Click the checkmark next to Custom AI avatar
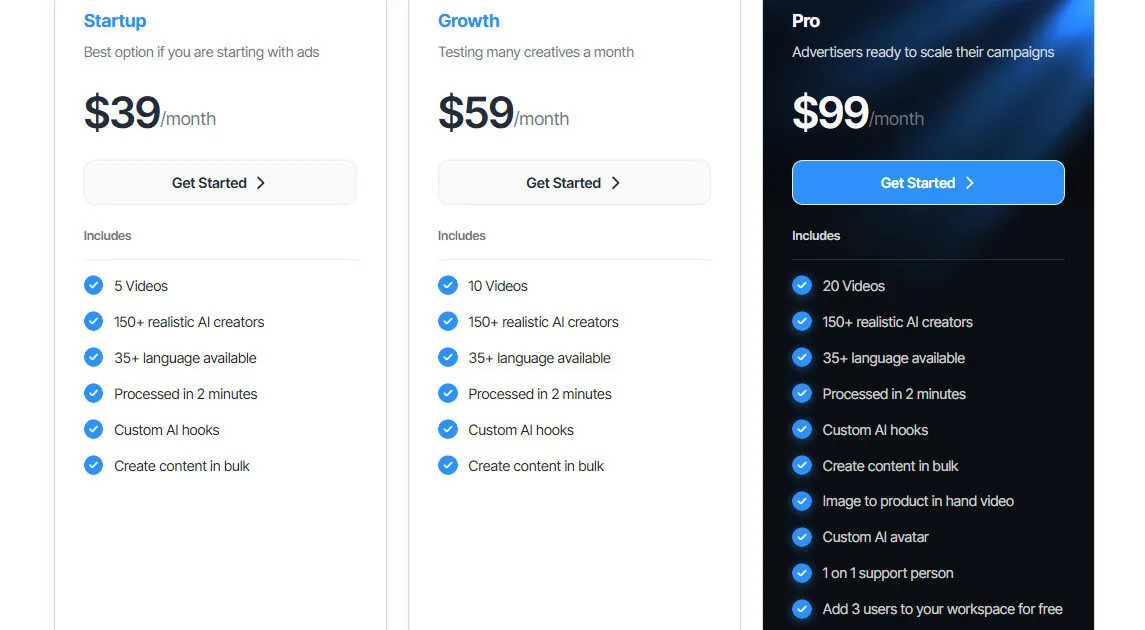This screenshot has width=1145, height=630. (x=802, y=537)
